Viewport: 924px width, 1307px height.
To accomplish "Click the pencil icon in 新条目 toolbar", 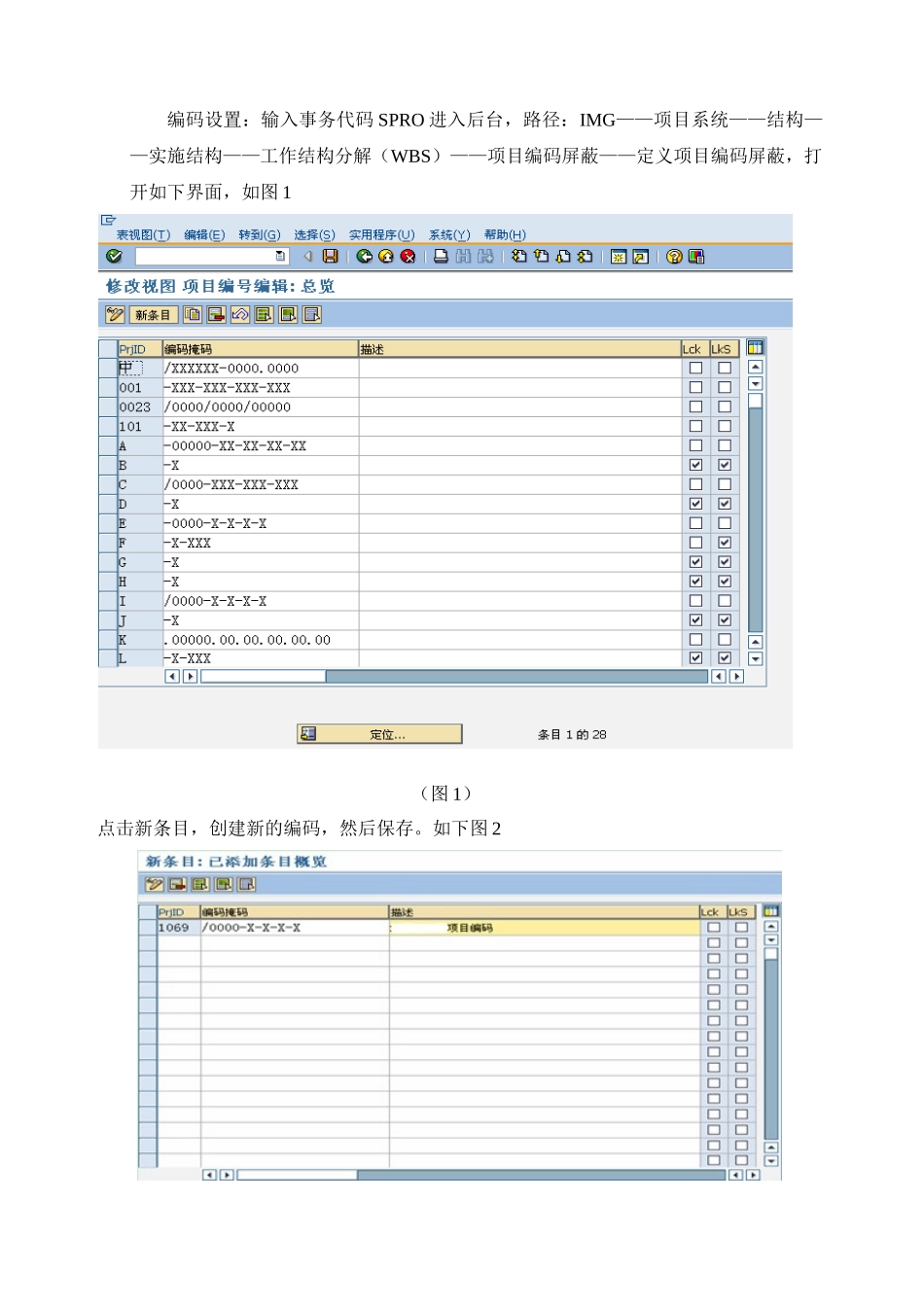I will 154,884.
